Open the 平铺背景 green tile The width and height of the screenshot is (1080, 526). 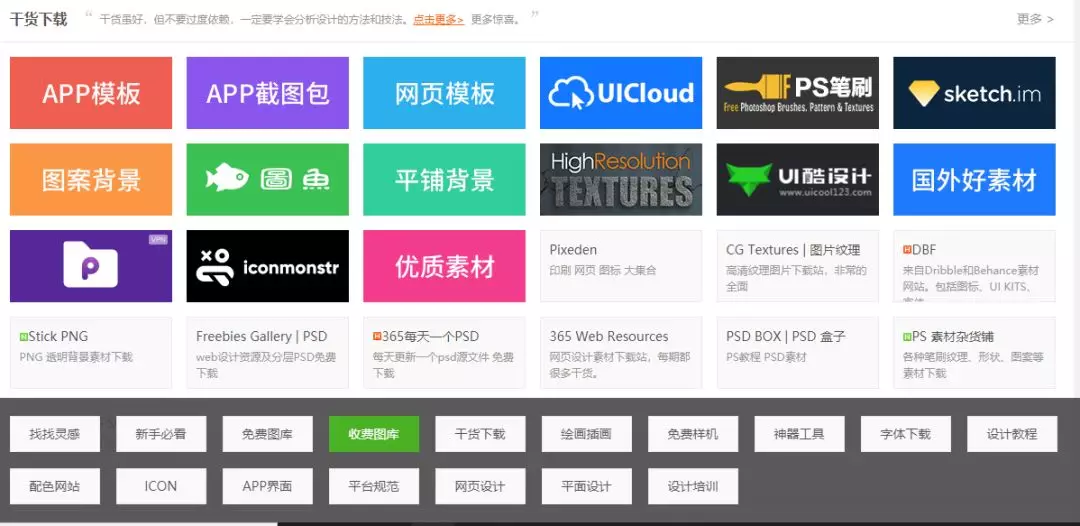[444, 180]
